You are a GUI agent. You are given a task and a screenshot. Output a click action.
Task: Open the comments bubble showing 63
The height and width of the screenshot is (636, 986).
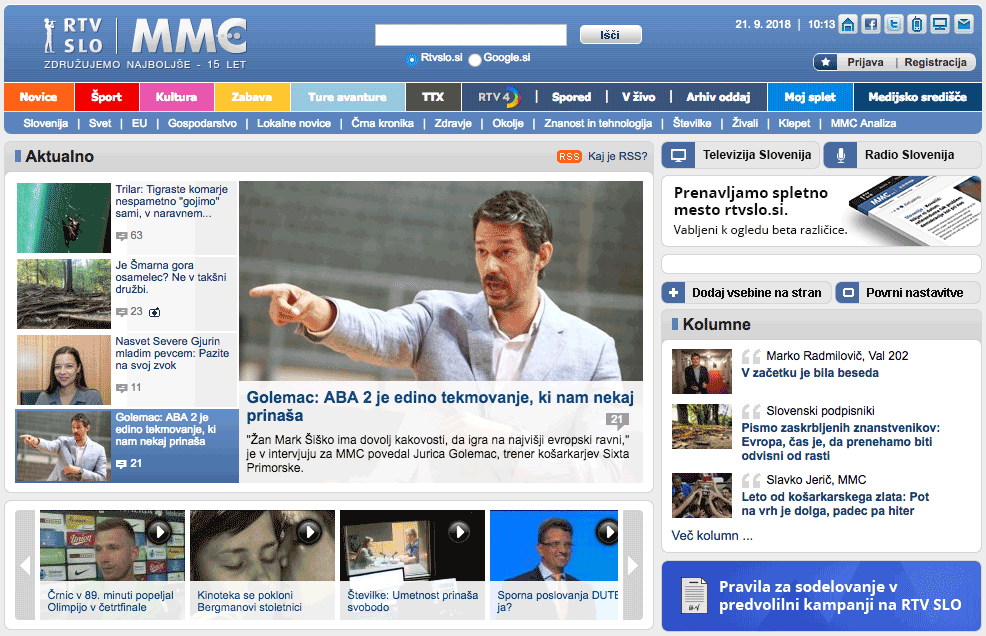pos(129,235)
